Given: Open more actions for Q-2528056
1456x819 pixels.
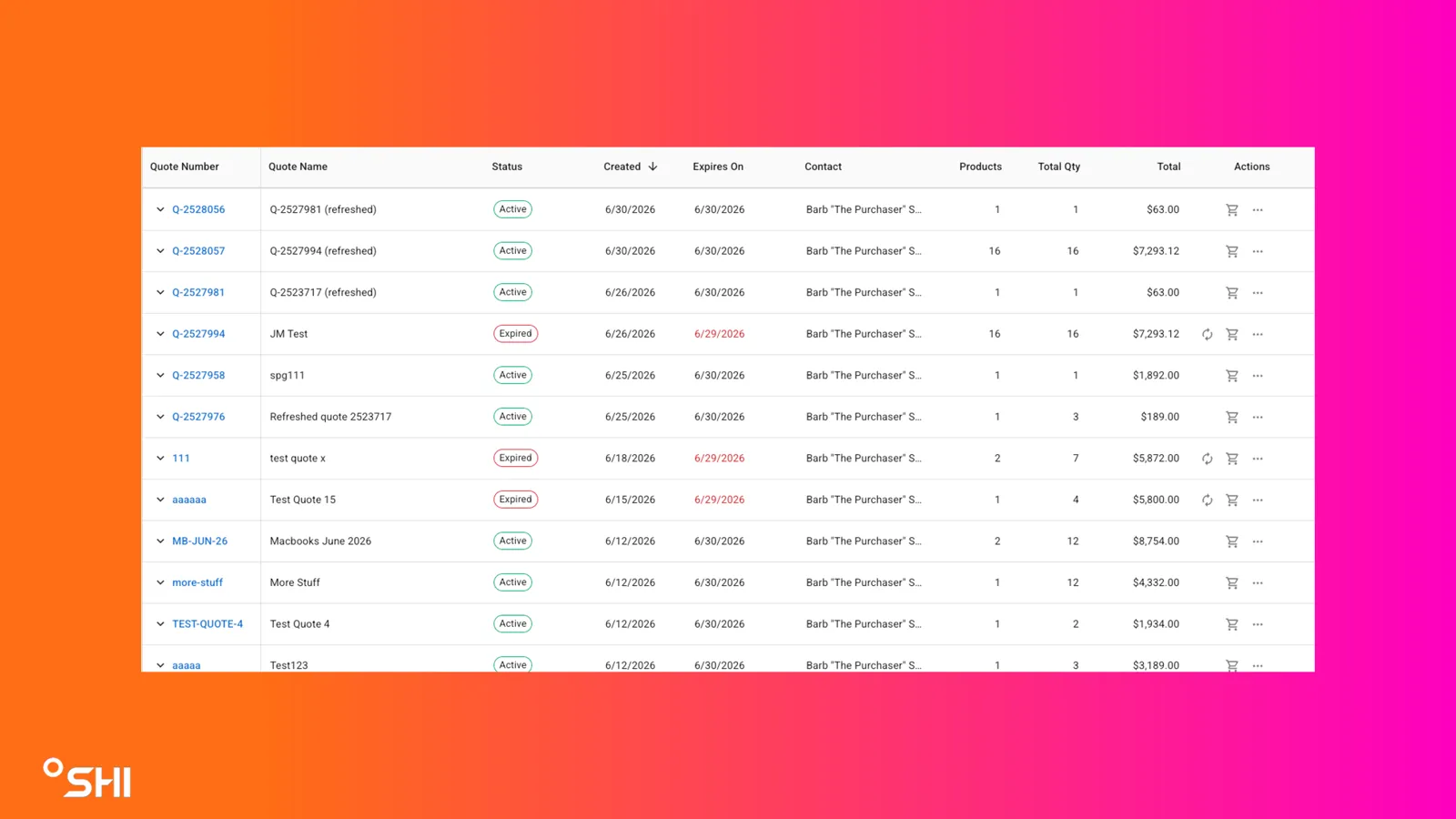Looking at the screenshot, I should tap(1258, 209).
